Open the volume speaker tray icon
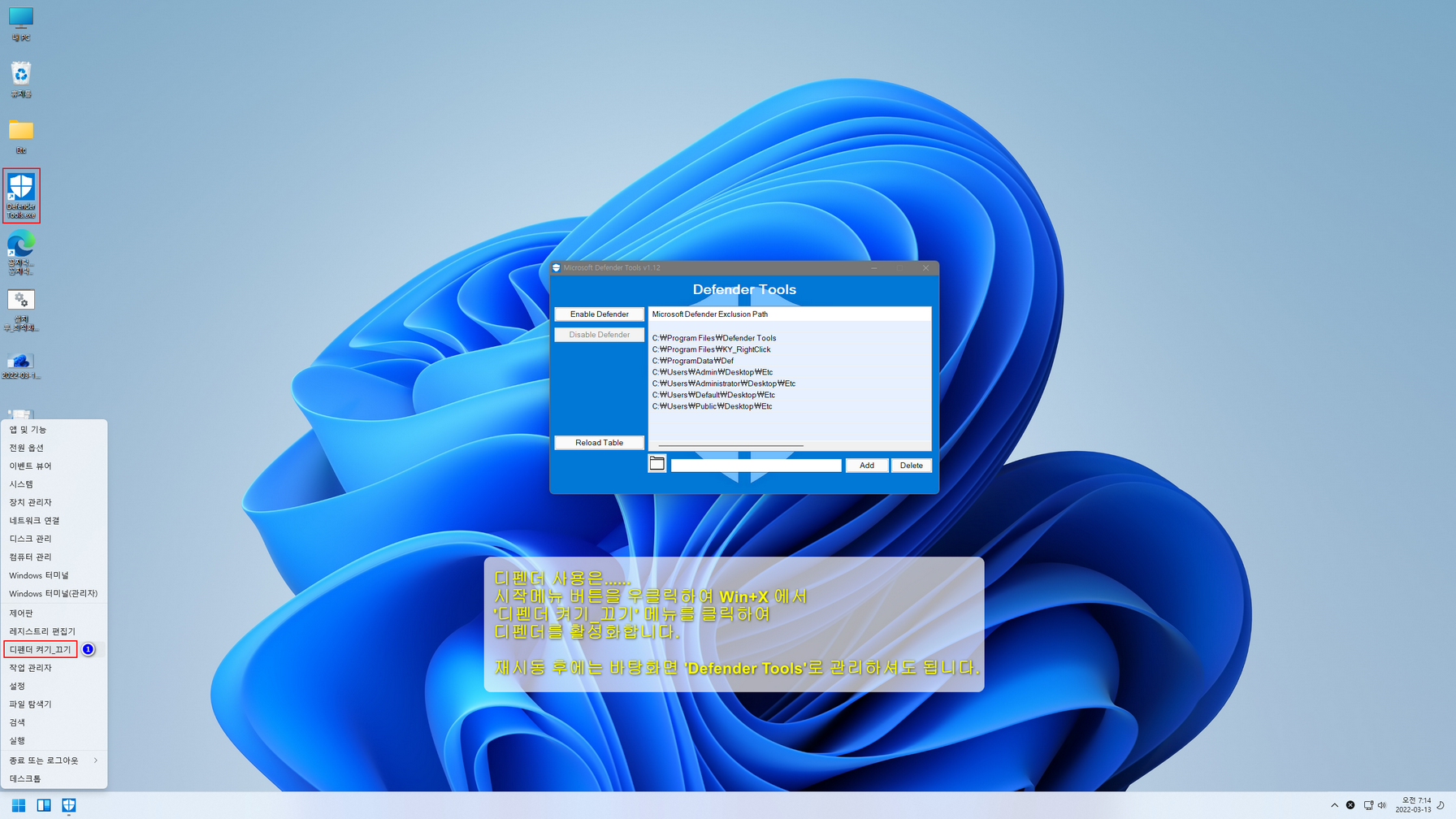Viewport: 1456px width, 819px height. [1382, 805]
